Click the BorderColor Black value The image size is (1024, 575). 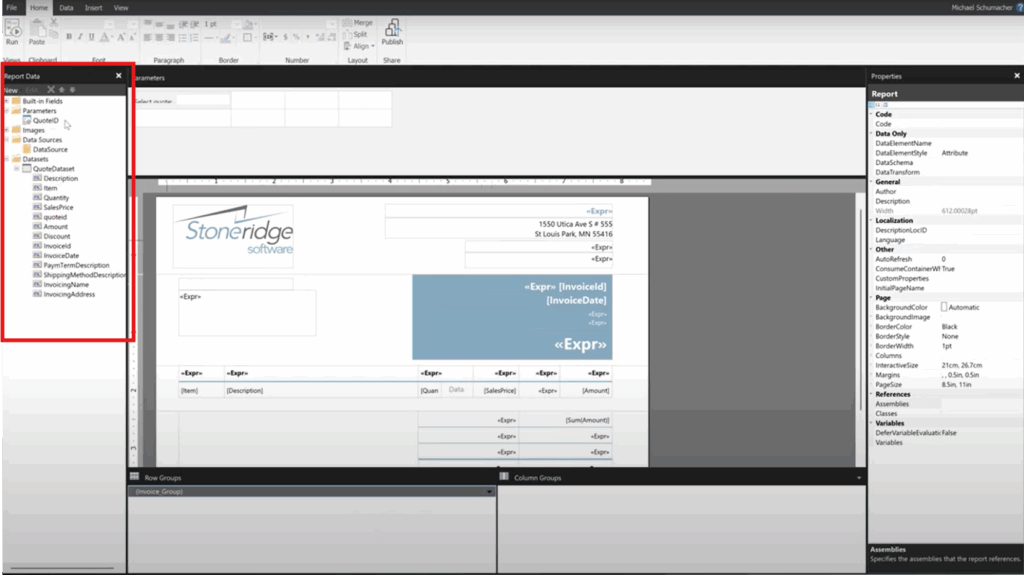pos(949,327)
